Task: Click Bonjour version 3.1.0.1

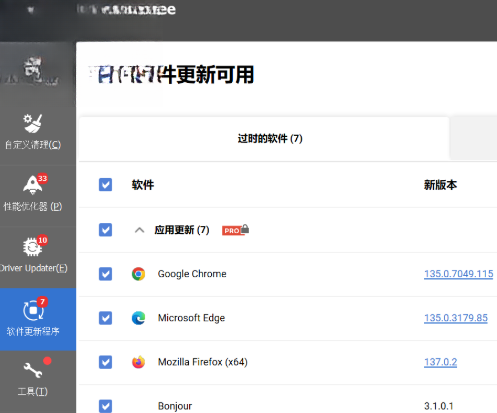Action: pyautogui.click(x=439, y=406)
